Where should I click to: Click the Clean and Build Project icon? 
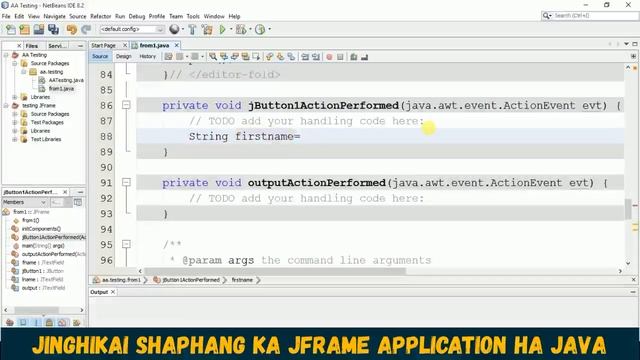(x=207, y=29)
